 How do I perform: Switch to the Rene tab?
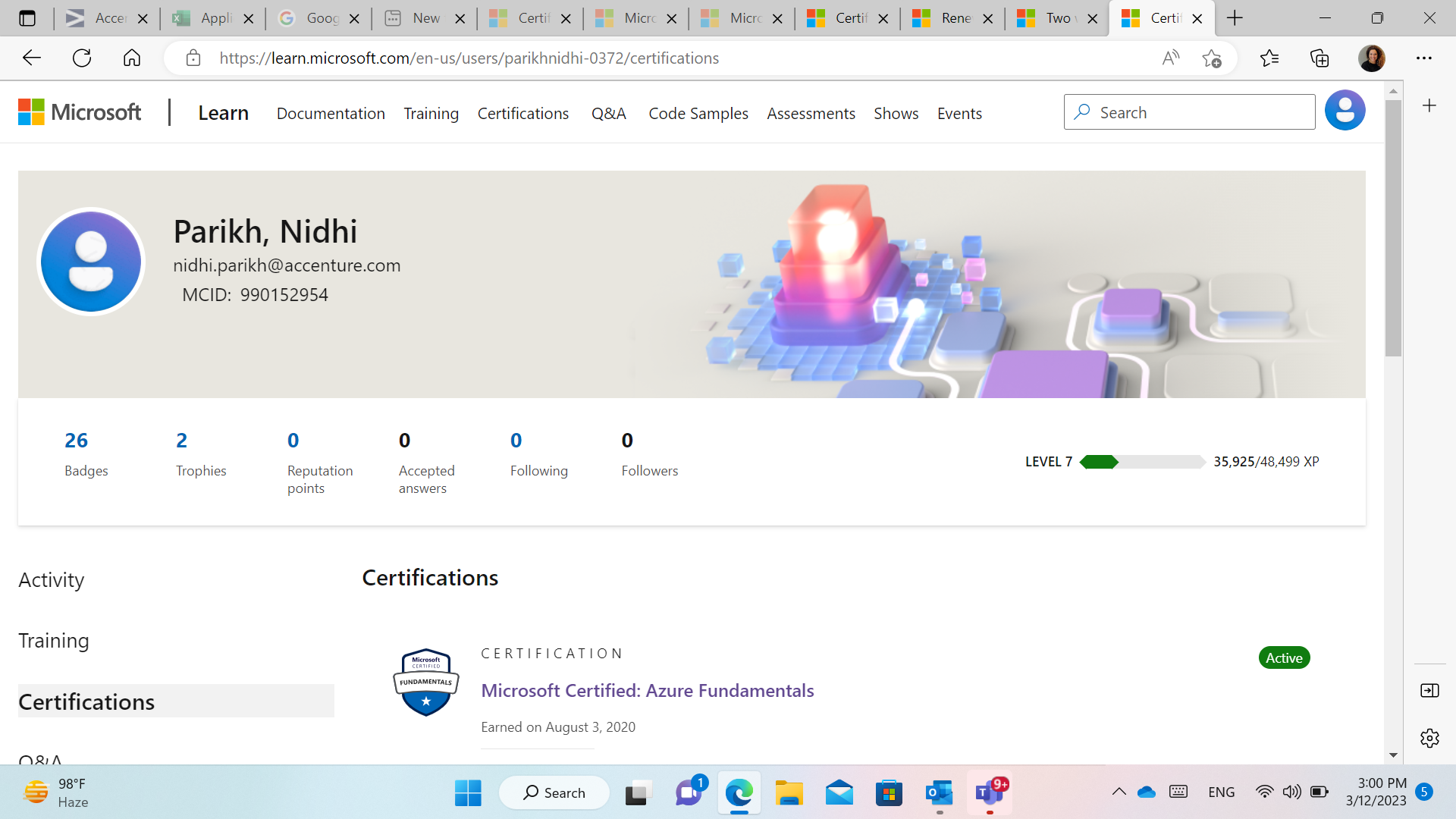[x=952, y=18]
